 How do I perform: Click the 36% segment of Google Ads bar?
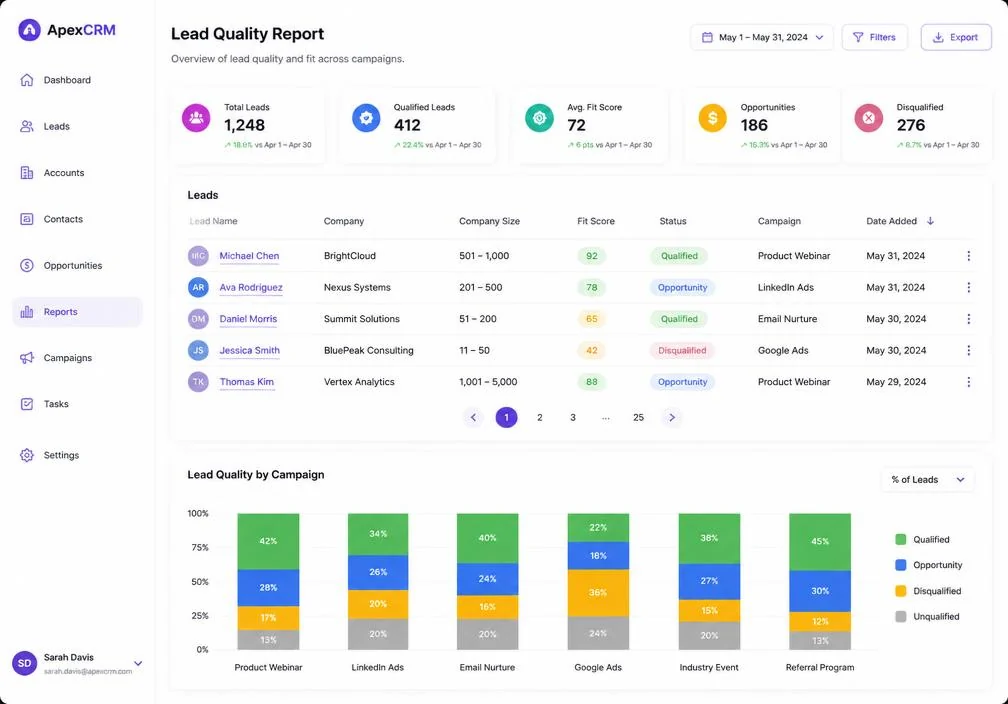point(598,593)
